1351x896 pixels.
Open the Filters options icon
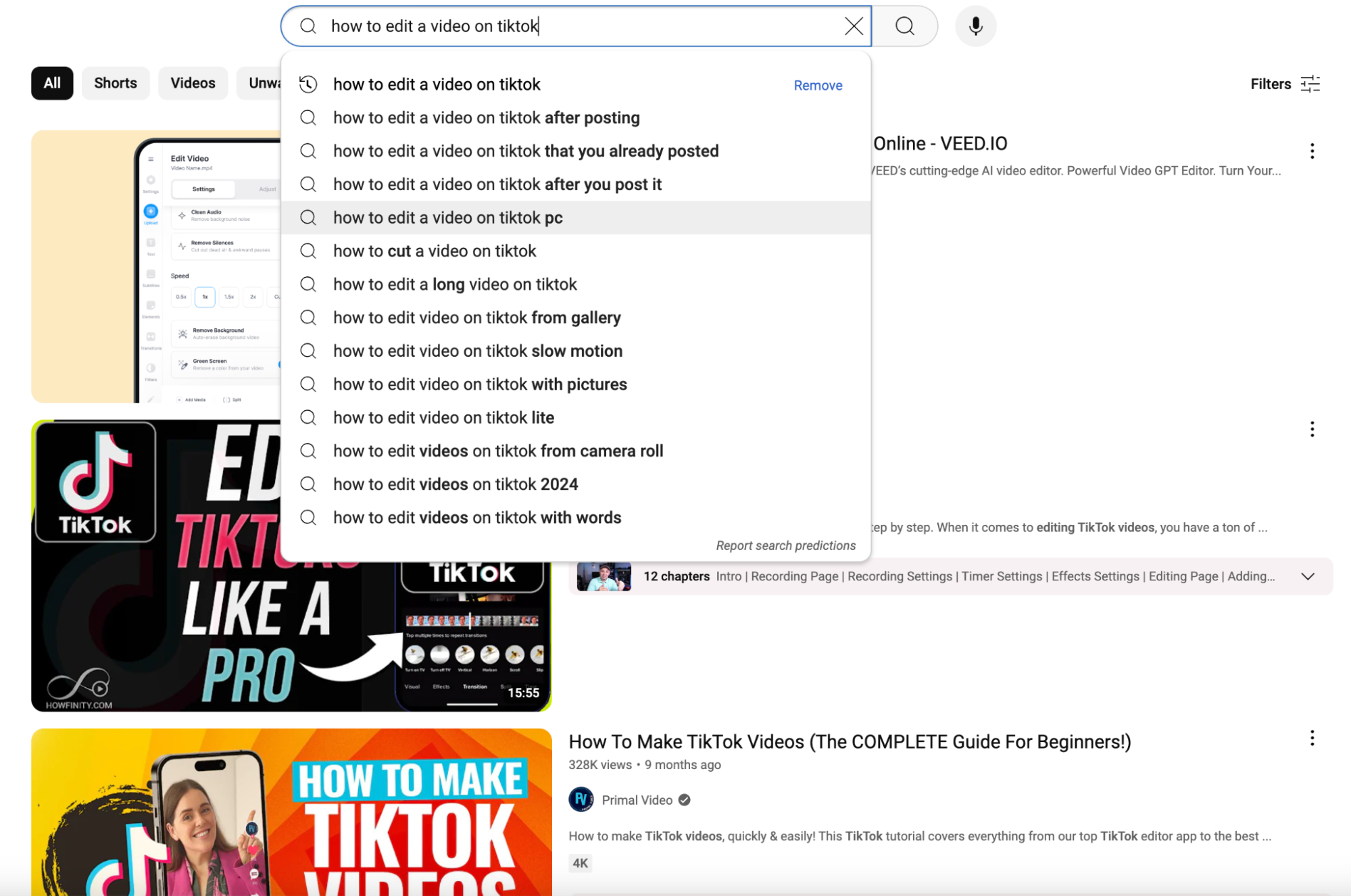(1310, 84)
